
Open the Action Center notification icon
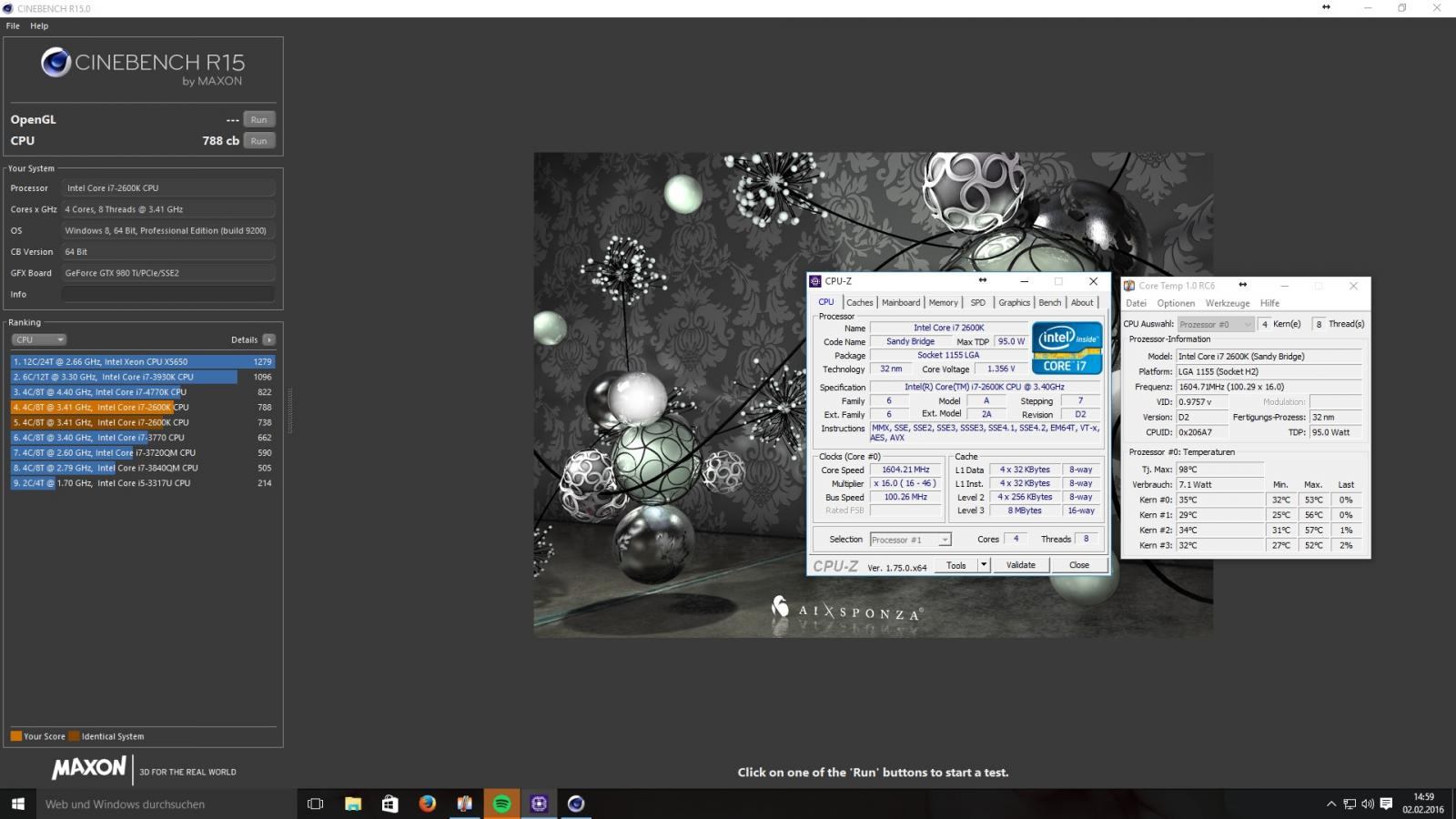pyautogui.click(x=1386, y=804)
